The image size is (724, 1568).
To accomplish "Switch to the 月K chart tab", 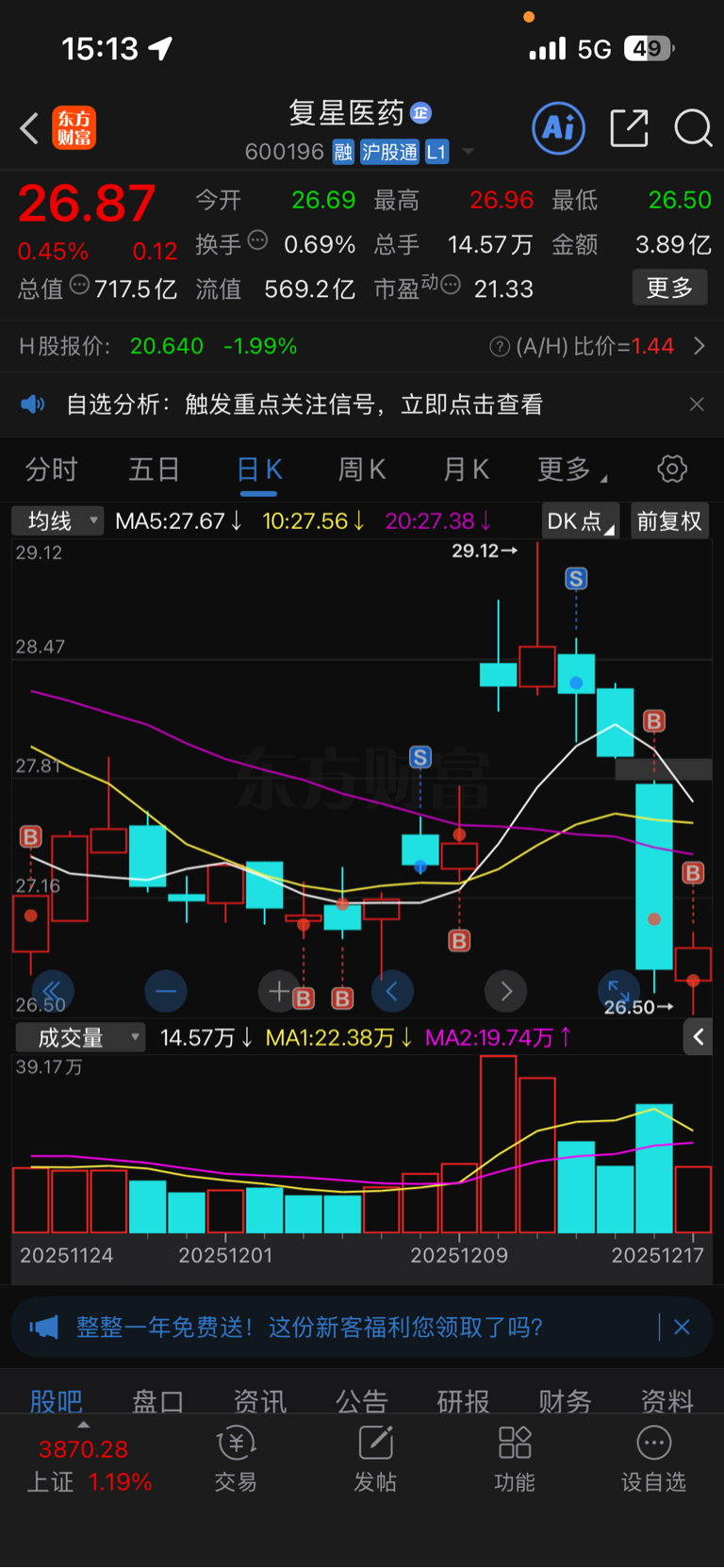I will pos(466,469).
